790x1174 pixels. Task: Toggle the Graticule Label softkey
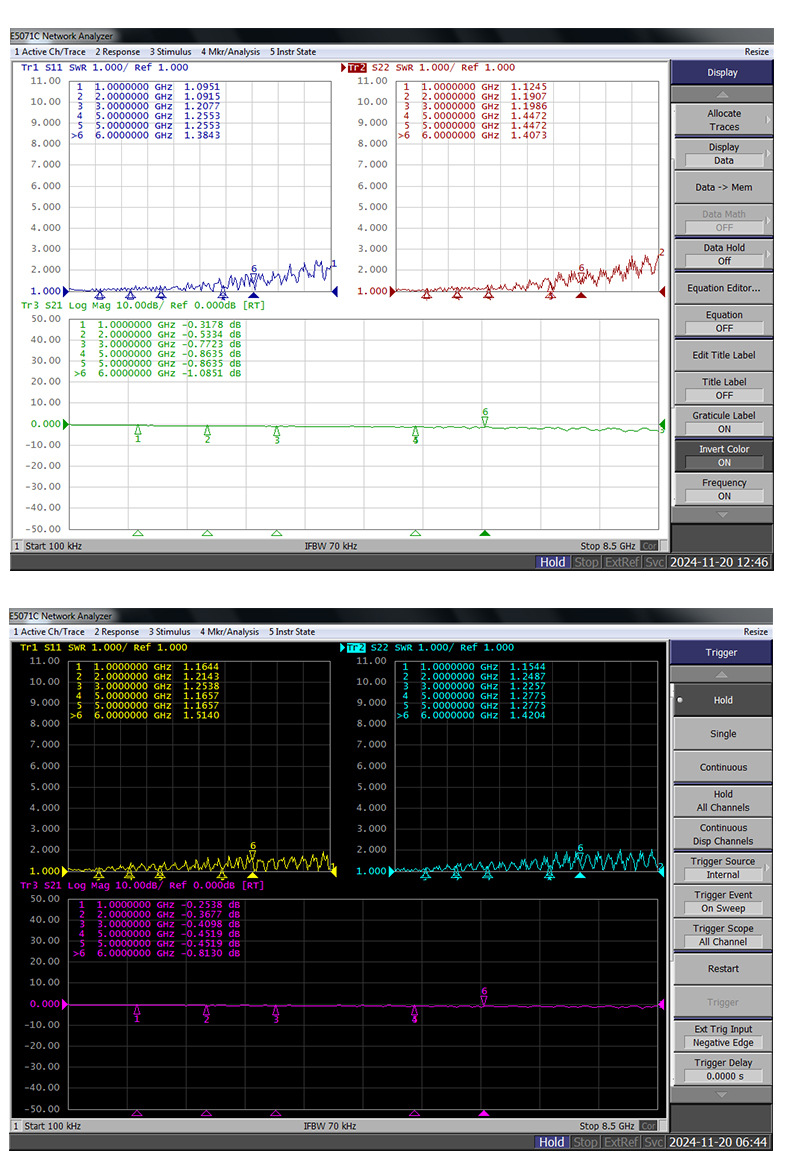tap(723, 422)
